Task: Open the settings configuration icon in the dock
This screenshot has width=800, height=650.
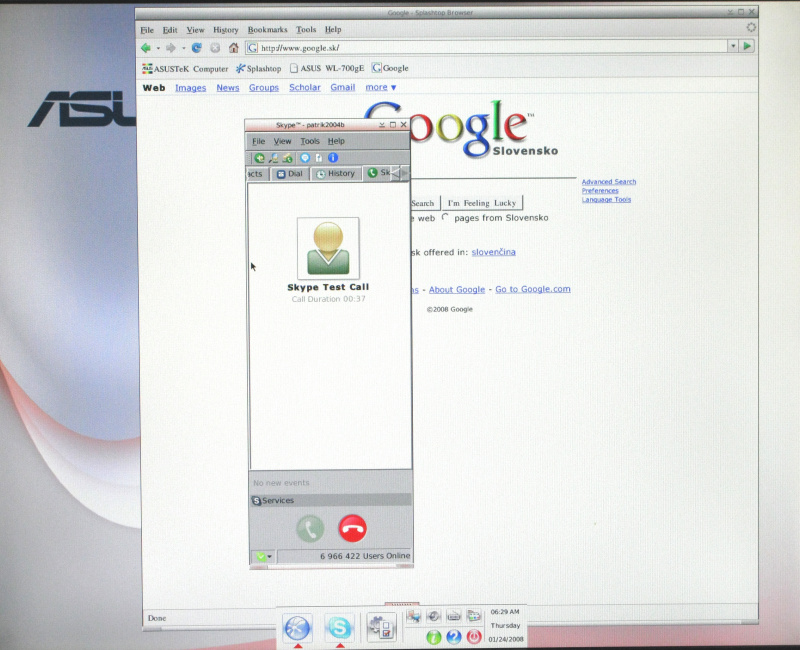Action: pyautogui.click(x=381, y=628)
